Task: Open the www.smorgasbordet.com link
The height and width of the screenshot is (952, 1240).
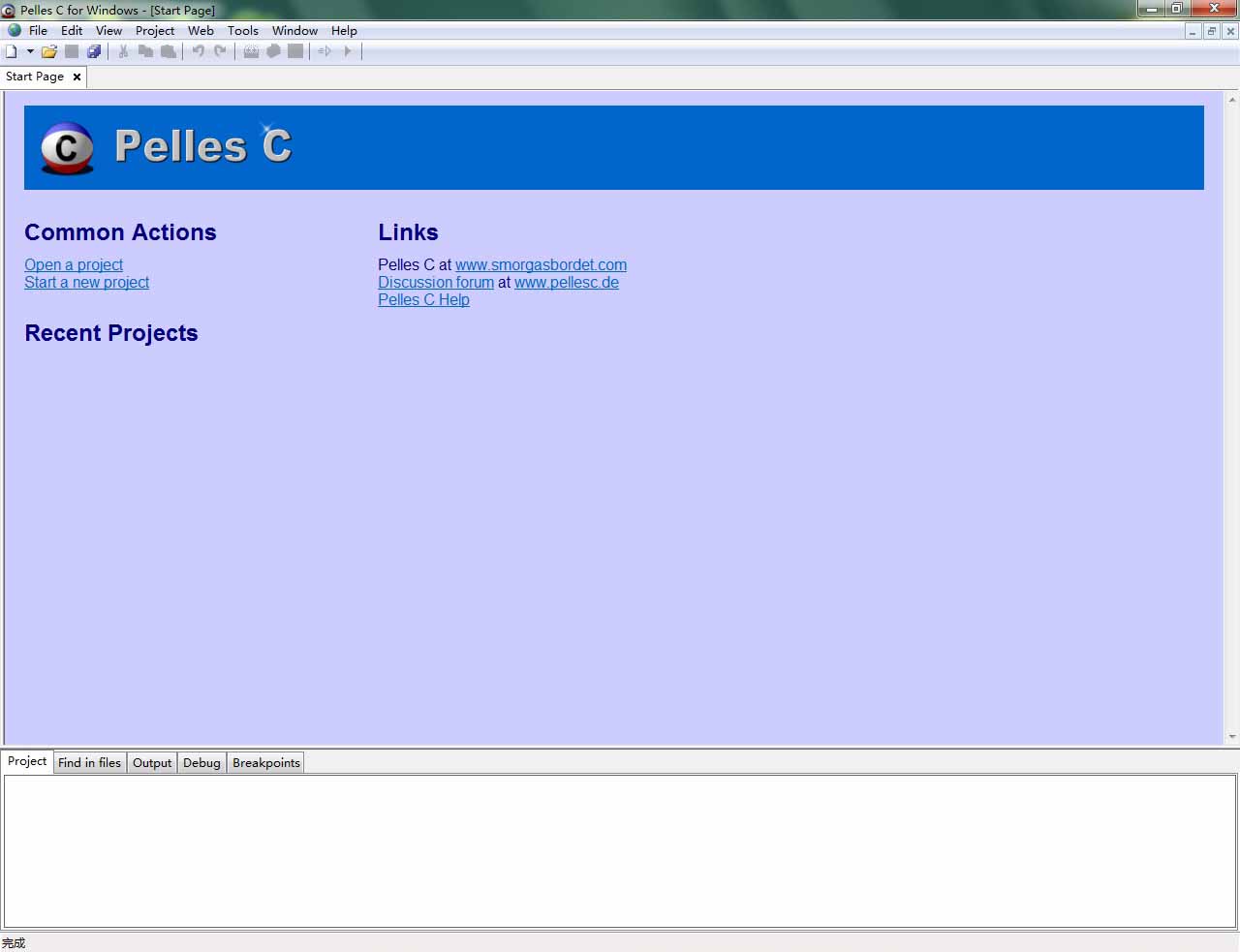Action: tap(541, 264)
